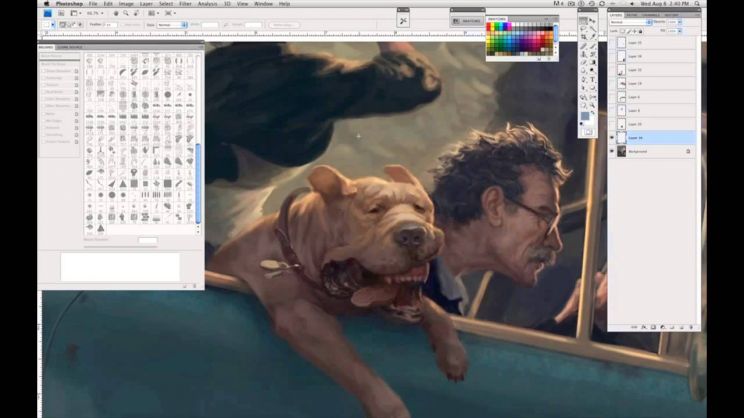Viewport: 744px width, 418px height.
Task: Click Rotate View tool in application bar
Action: click(136, 13)
